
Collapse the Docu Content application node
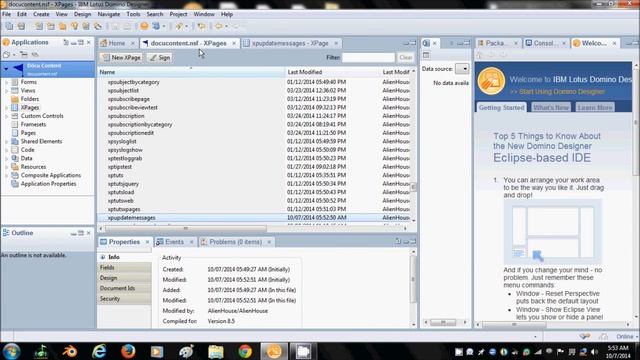(x=6, y=69)
